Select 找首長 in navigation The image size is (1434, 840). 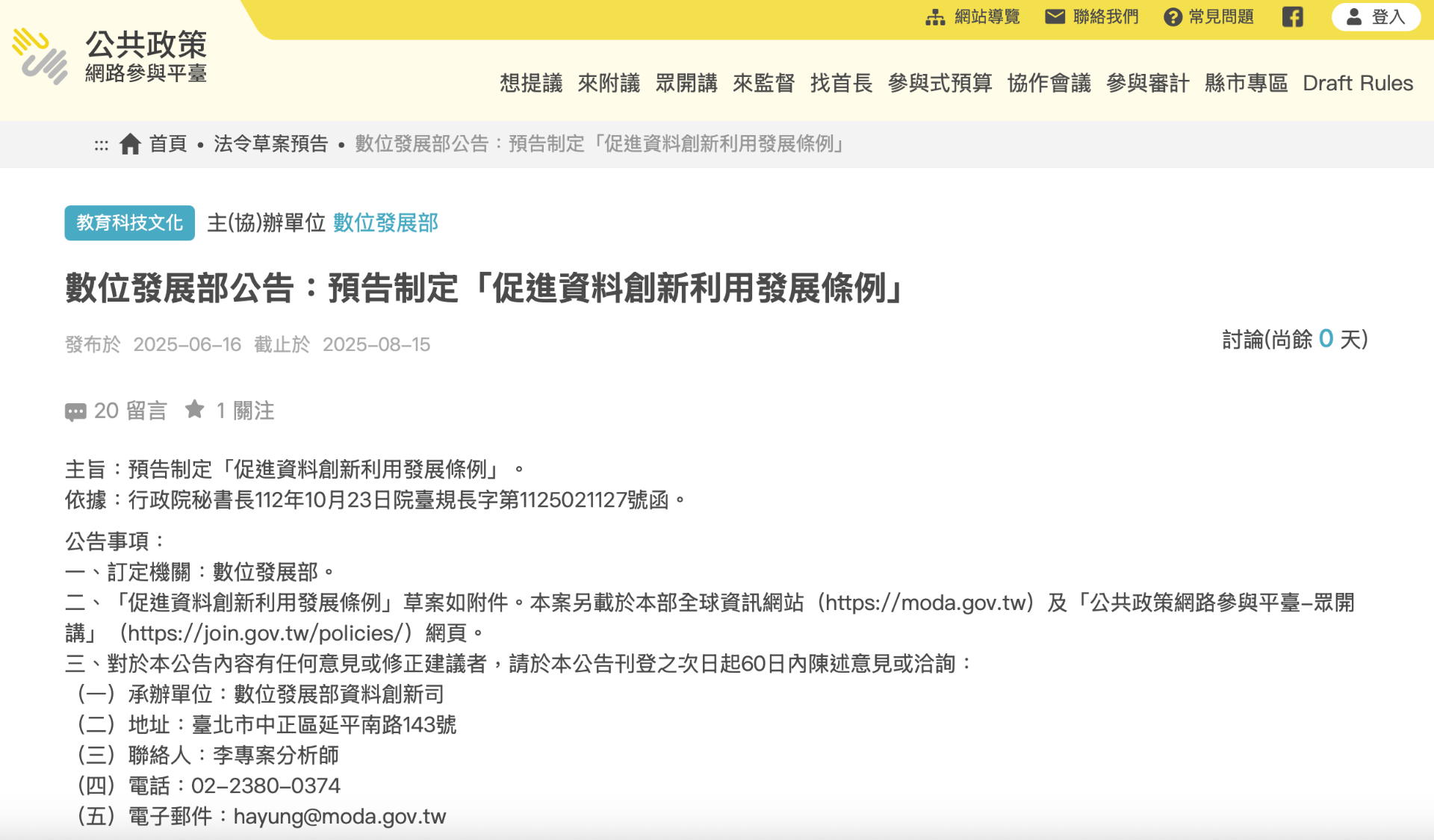842,83
